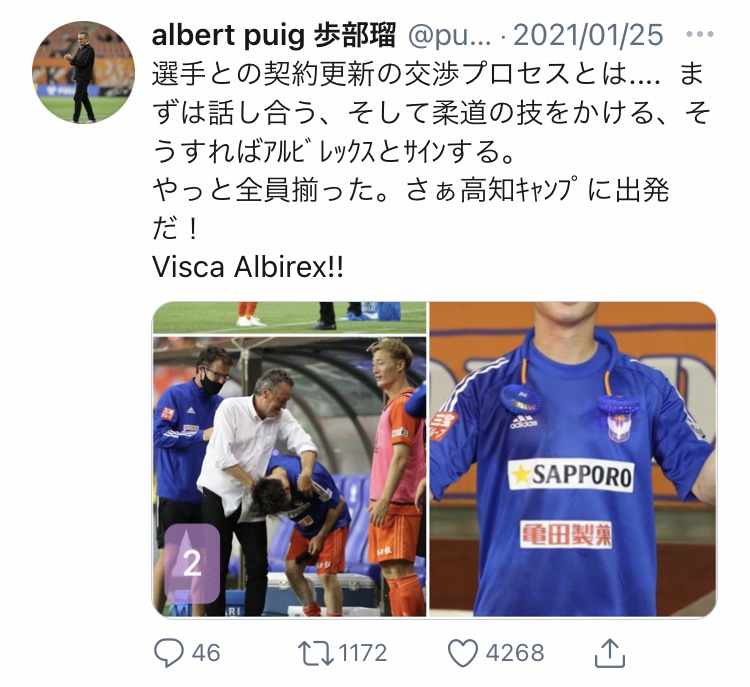Tap the first line of Japanese tweet text
Screen dimensions: 750x687
[428, 74]
